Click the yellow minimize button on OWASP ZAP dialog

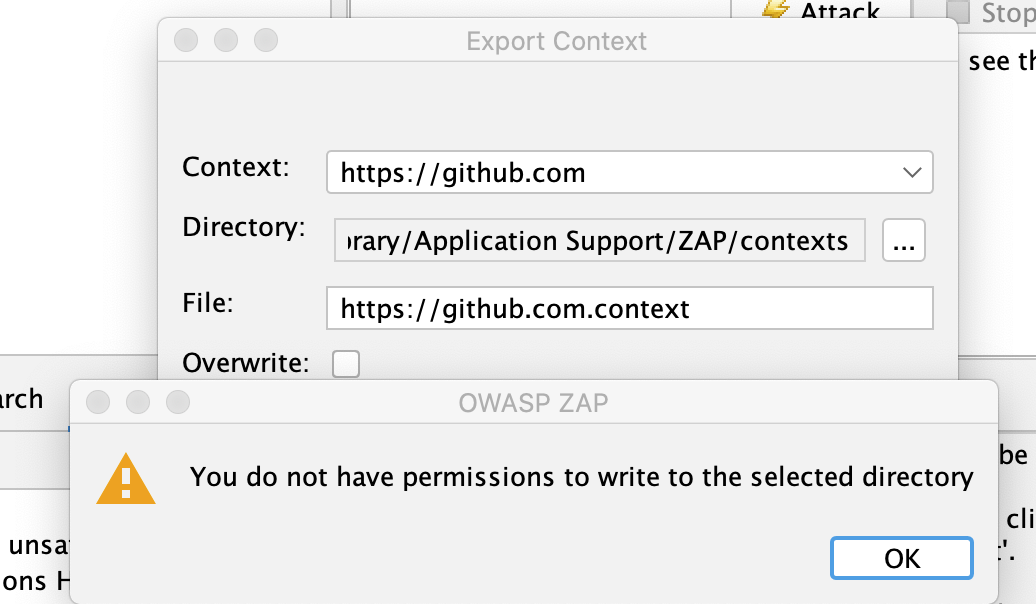pos(139,402)
